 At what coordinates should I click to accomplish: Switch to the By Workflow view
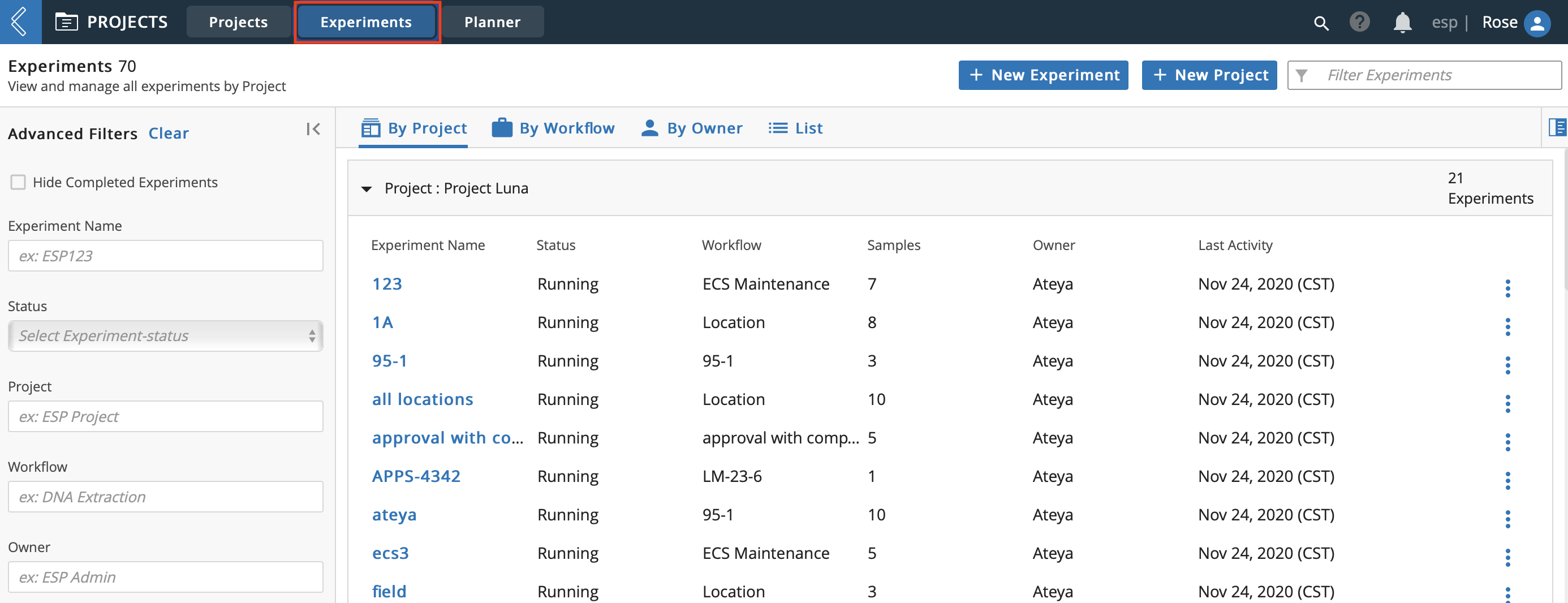[x=553, y=128]
